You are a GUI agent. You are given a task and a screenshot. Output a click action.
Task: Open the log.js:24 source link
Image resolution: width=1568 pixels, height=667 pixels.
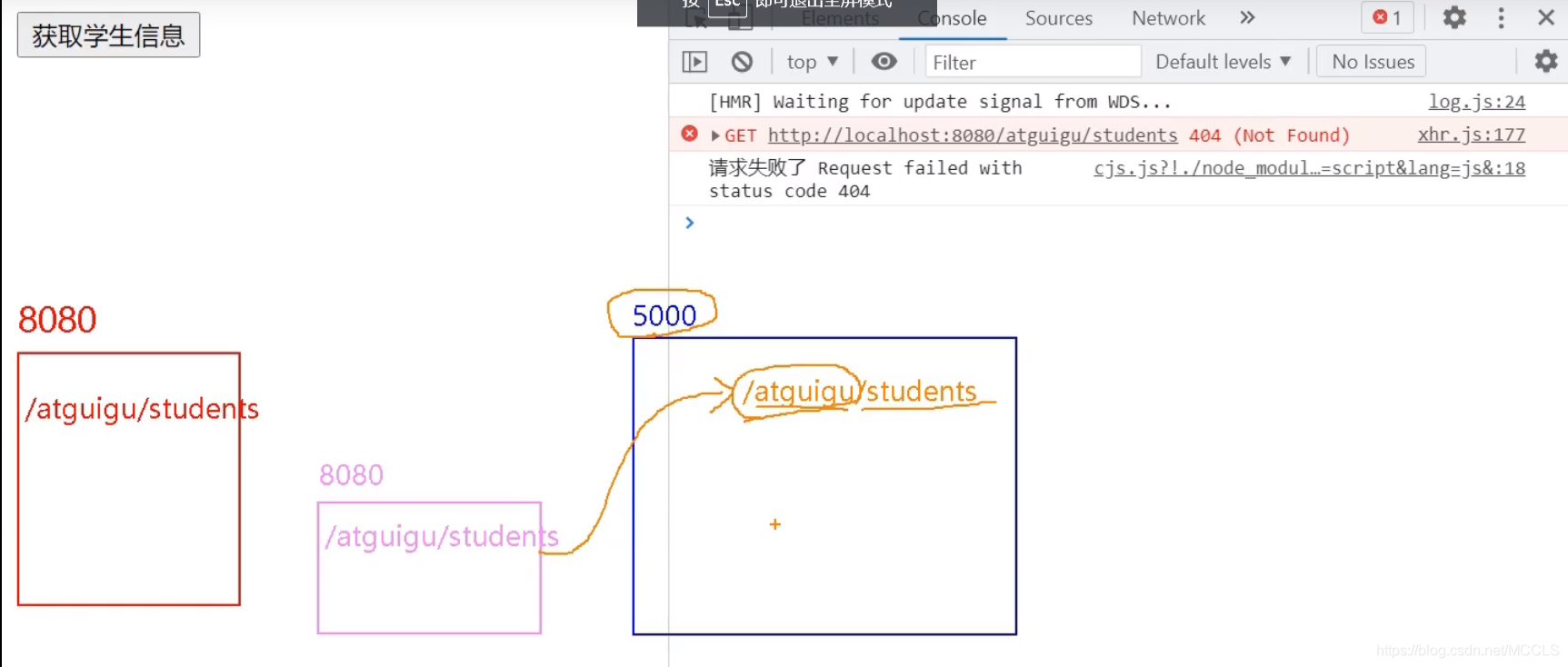[1476, 102]
